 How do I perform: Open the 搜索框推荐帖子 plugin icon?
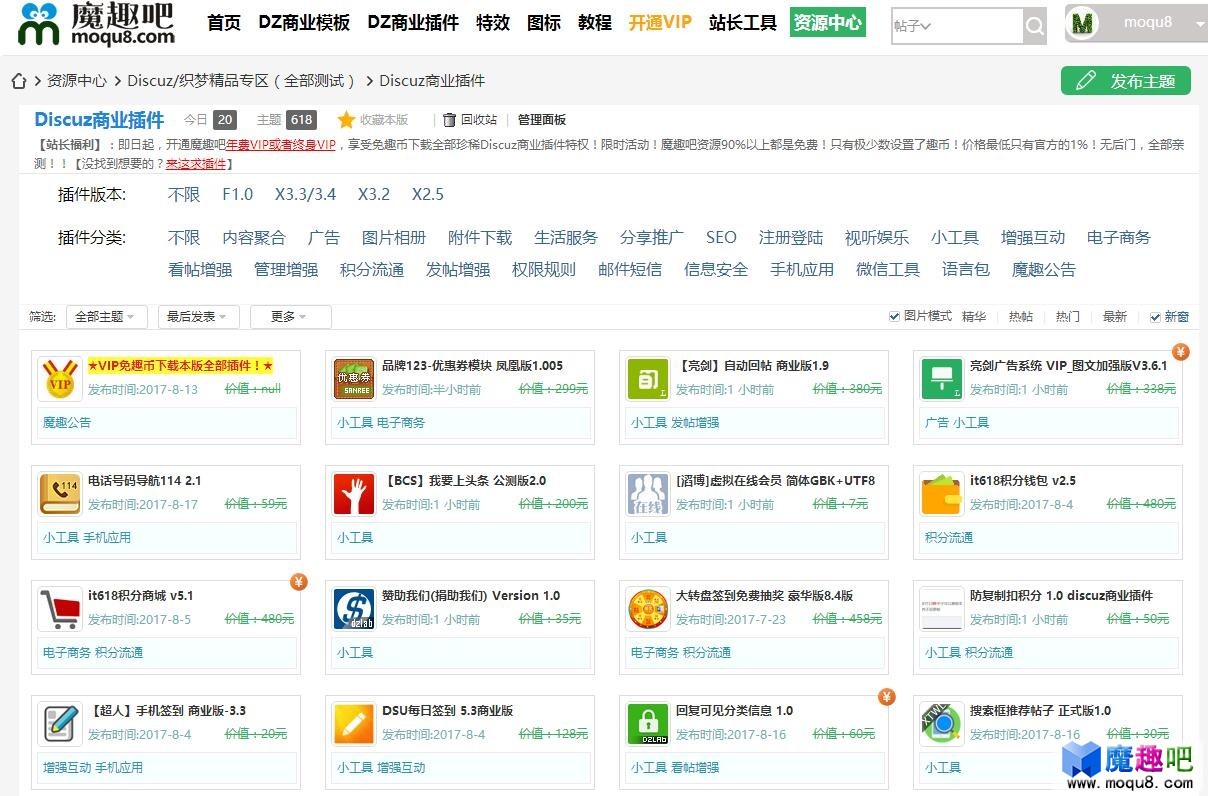pos(942,724)
